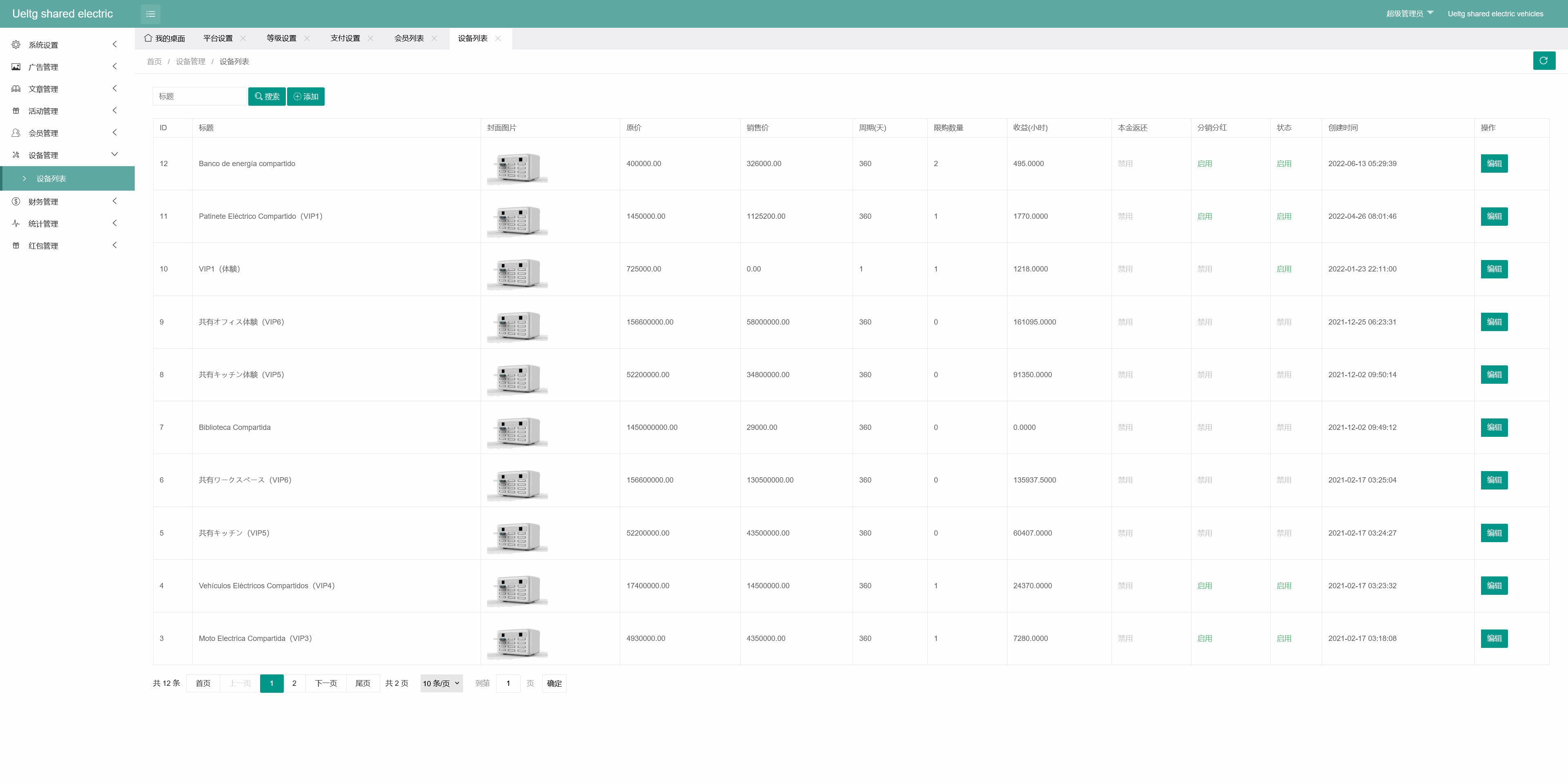Open the 设备列表 sidebar submenu item
This screenshot has width=1568, height=783.
coord(51,179)
